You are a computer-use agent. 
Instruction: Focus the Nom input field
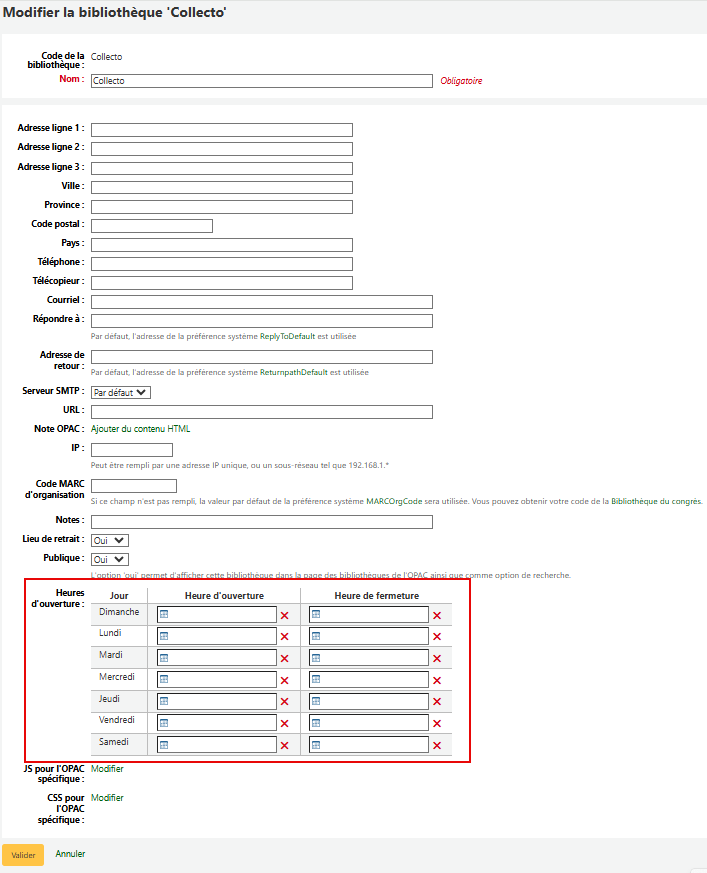pyautogui.click(x=262, y=81)
